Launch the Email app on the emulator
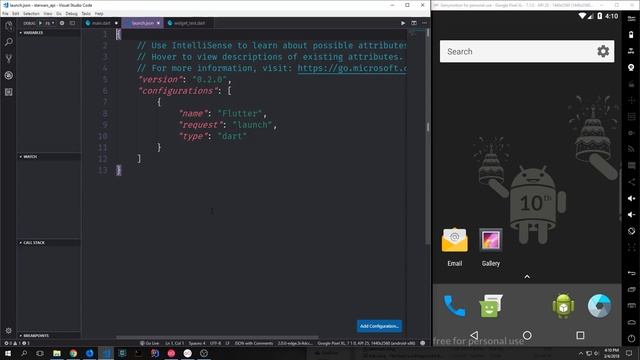640x360 pixels. click(x=454, y=247)
